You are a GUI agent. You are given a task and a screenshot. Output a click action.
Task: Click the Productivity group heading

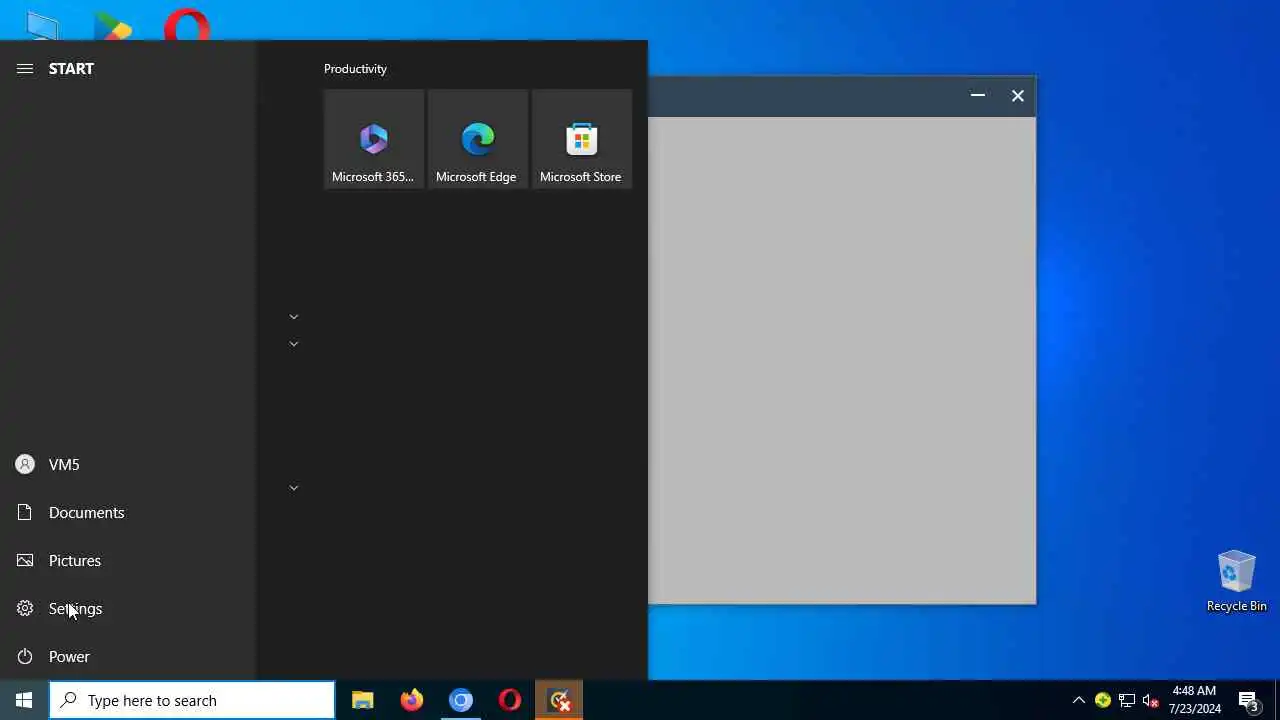point(355,69)
